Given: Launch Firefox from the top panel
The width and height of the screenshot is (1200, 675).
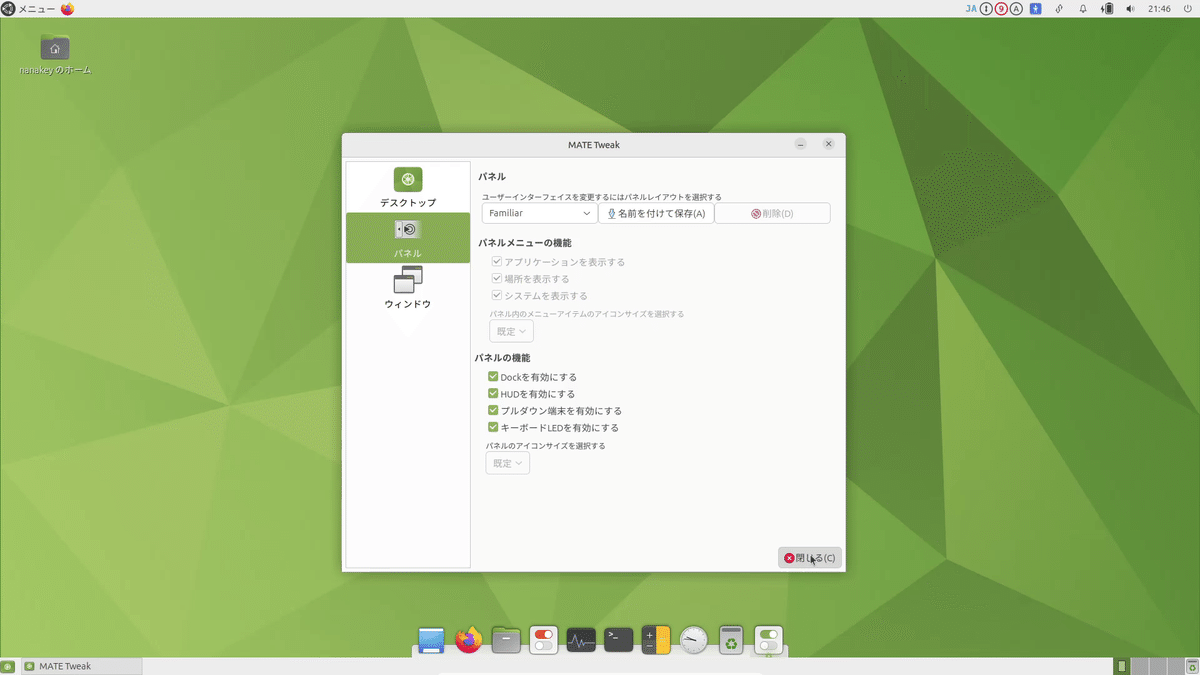Looking at the screenshot, I should (x=68, y=9).
